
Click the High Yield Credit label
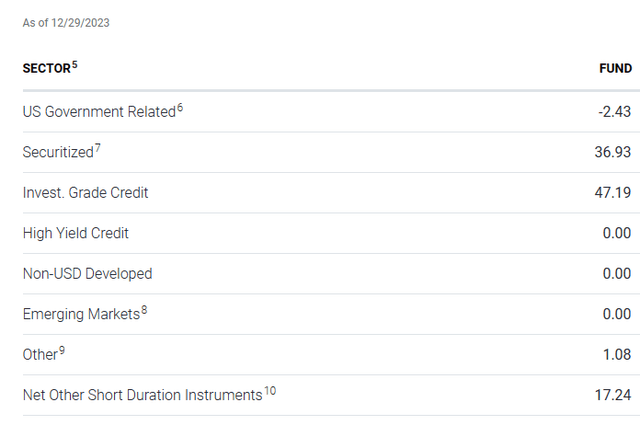point(76,233)
